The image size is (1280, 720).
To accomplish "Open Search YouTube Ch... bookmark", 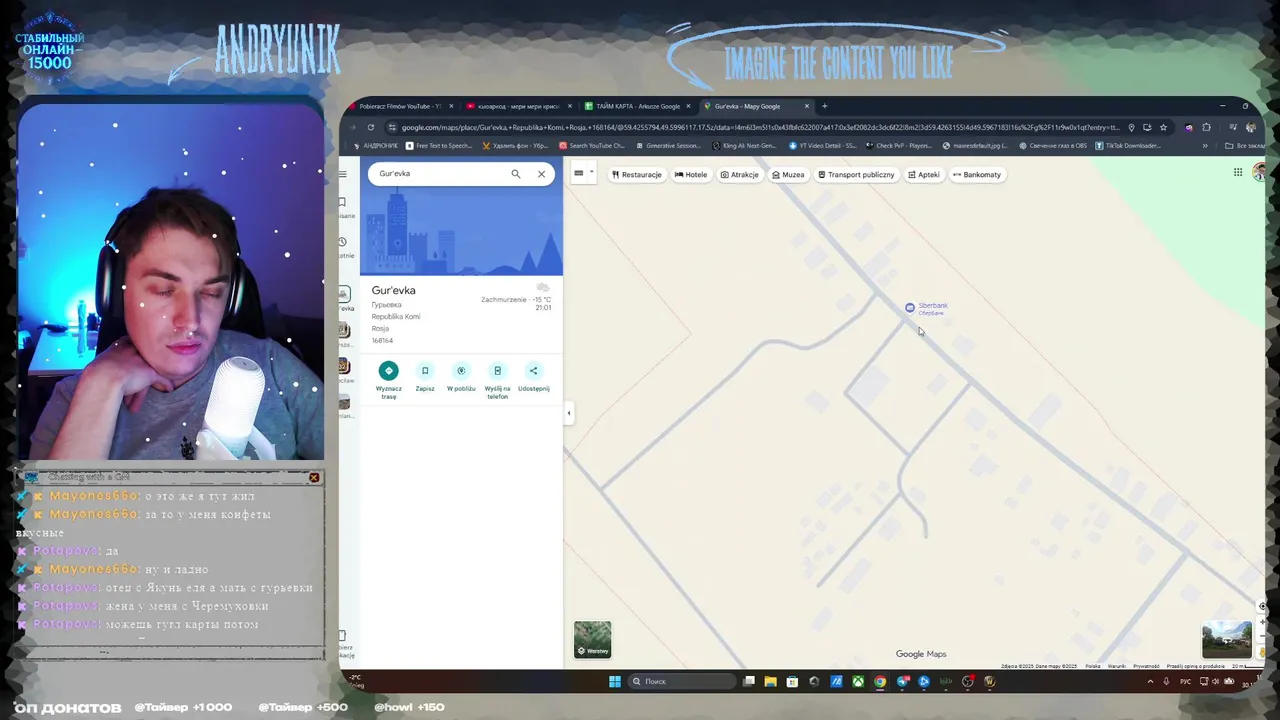I will coord(592,146).
